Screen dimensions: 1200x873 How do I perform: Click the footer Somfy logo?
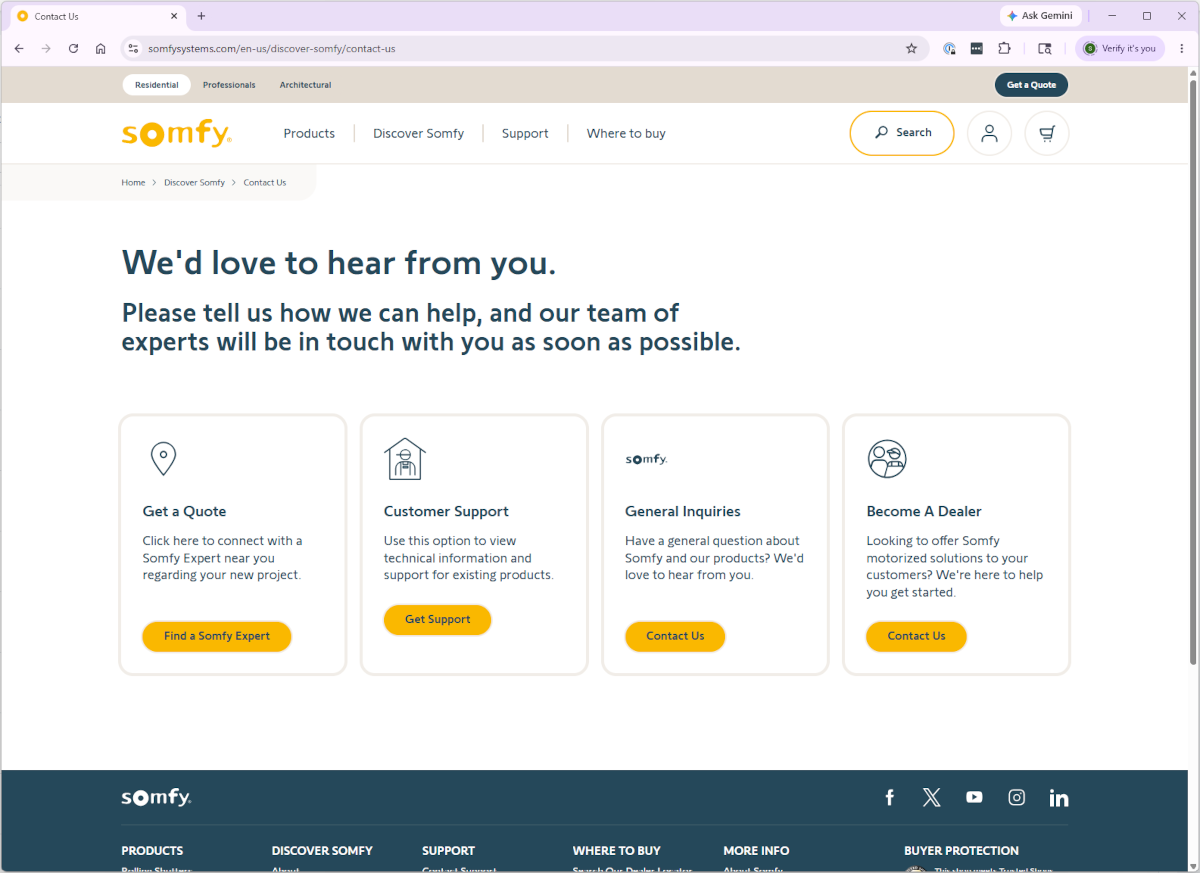point(156,797)
